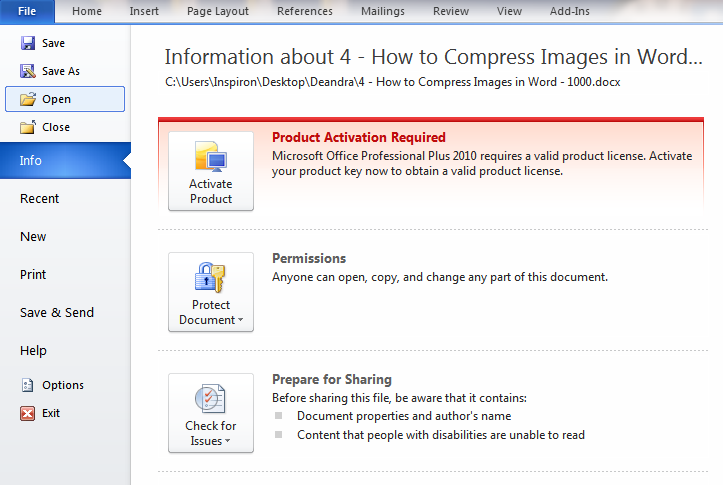The height and width of the screenshot is (485, 723).
Task: Click the Activate Product button
Action: pyautogui.click(x=211, y=171)
